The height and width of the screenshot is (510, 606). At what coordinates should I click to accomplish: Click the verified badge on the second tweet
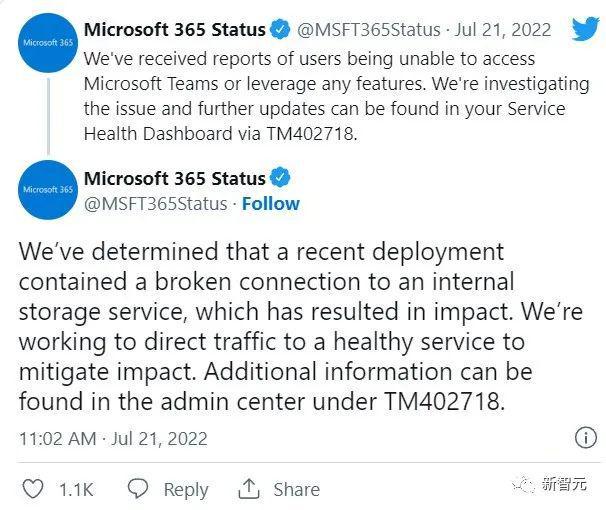coord(280,179)
